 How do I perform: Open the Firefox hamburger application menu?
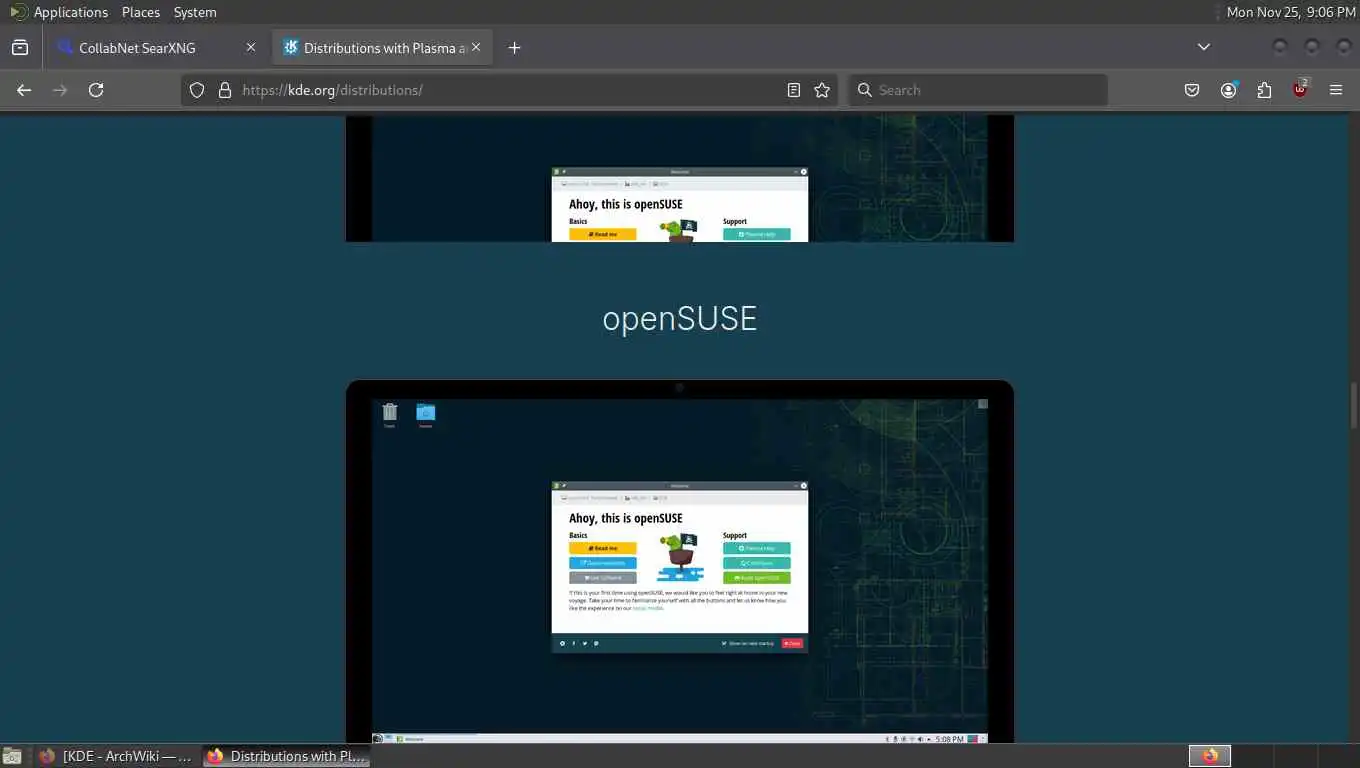1336,90
